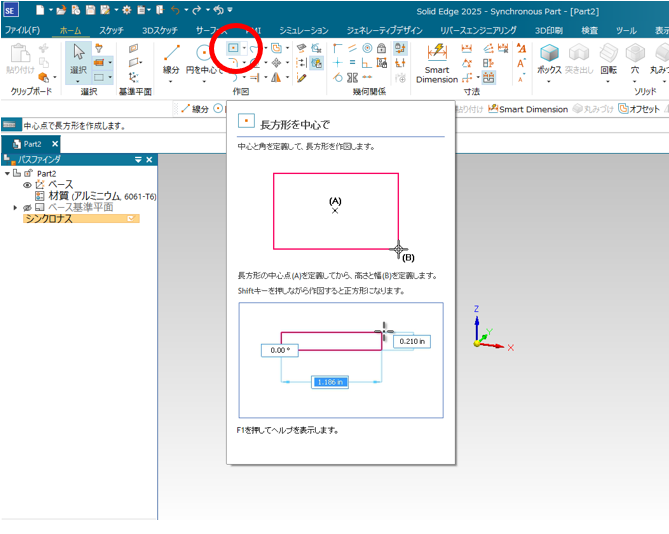This screenshot has height=534, width=669.
Task: Toggle visibility eye of ベース item
Action: coord(27,185)
